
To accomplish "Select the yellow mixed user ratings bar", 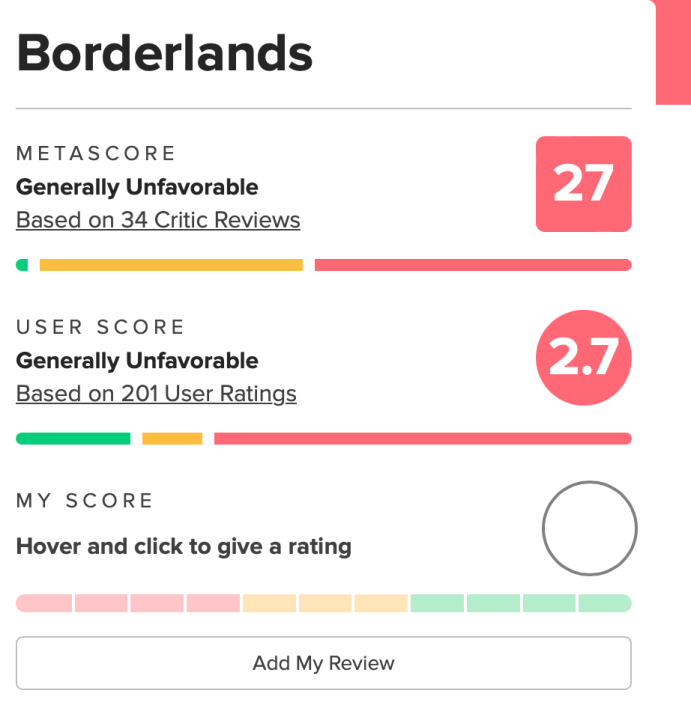I will coord(172,438).
